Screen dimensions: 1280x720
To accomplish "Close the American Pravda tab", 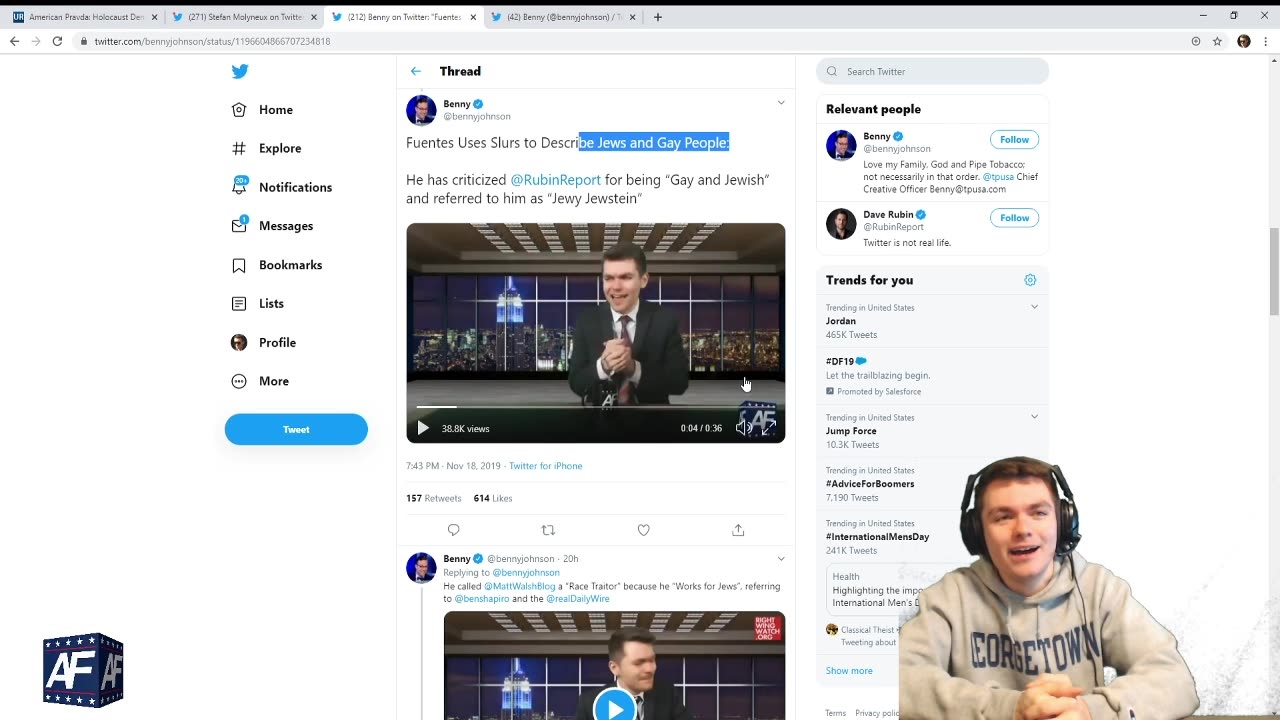I will tap(154, 17).
